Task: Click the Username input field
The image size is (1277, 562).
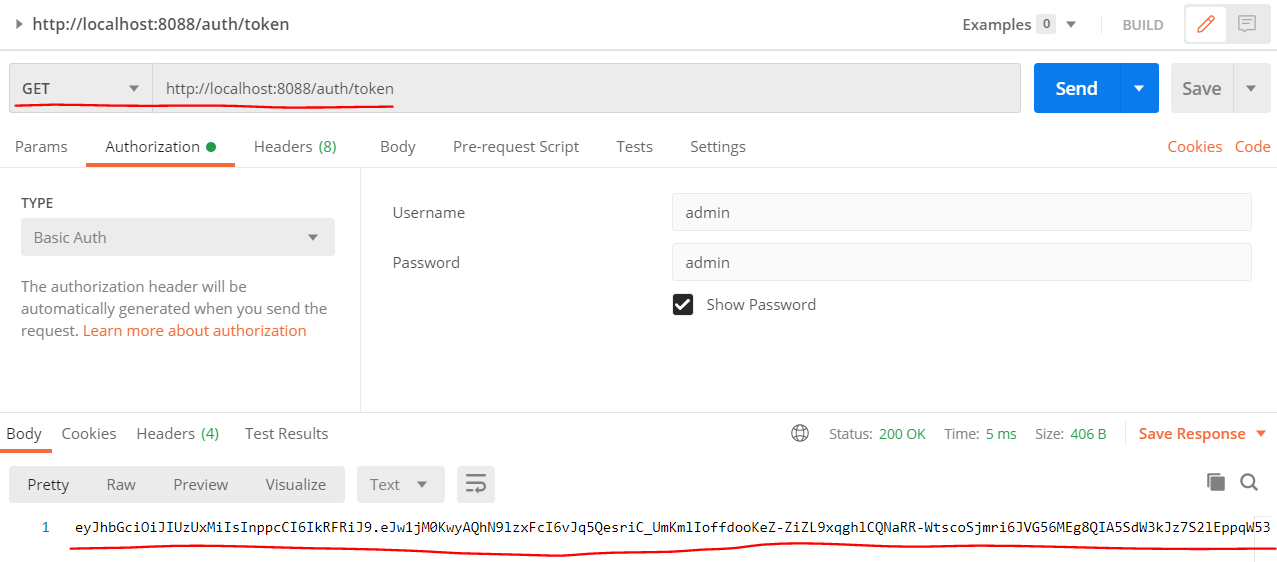Action: pyautogui.click(x=961, y=212)
